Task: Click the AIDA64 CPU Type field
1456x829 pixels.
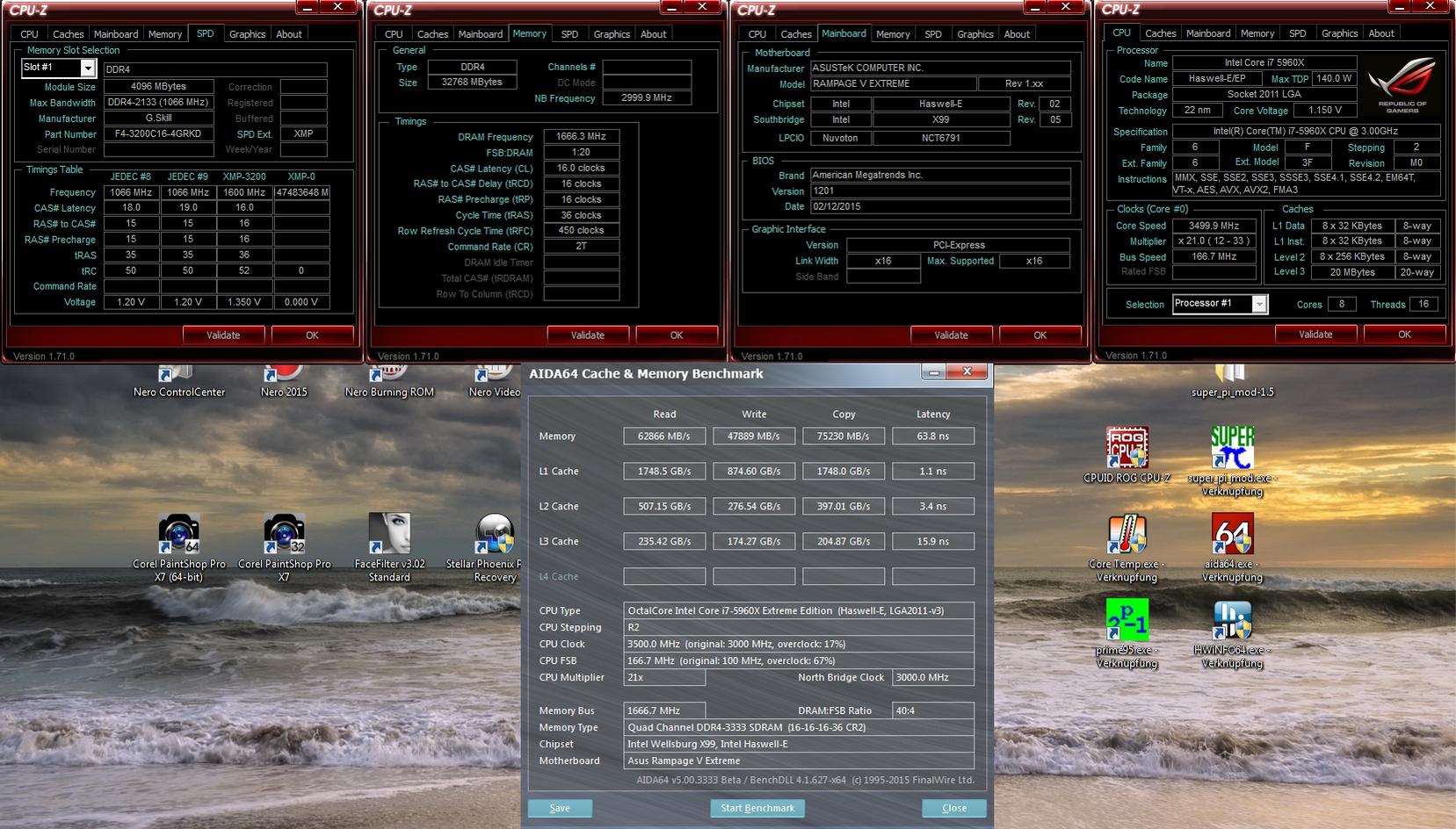Action: [x=799, y=610]
